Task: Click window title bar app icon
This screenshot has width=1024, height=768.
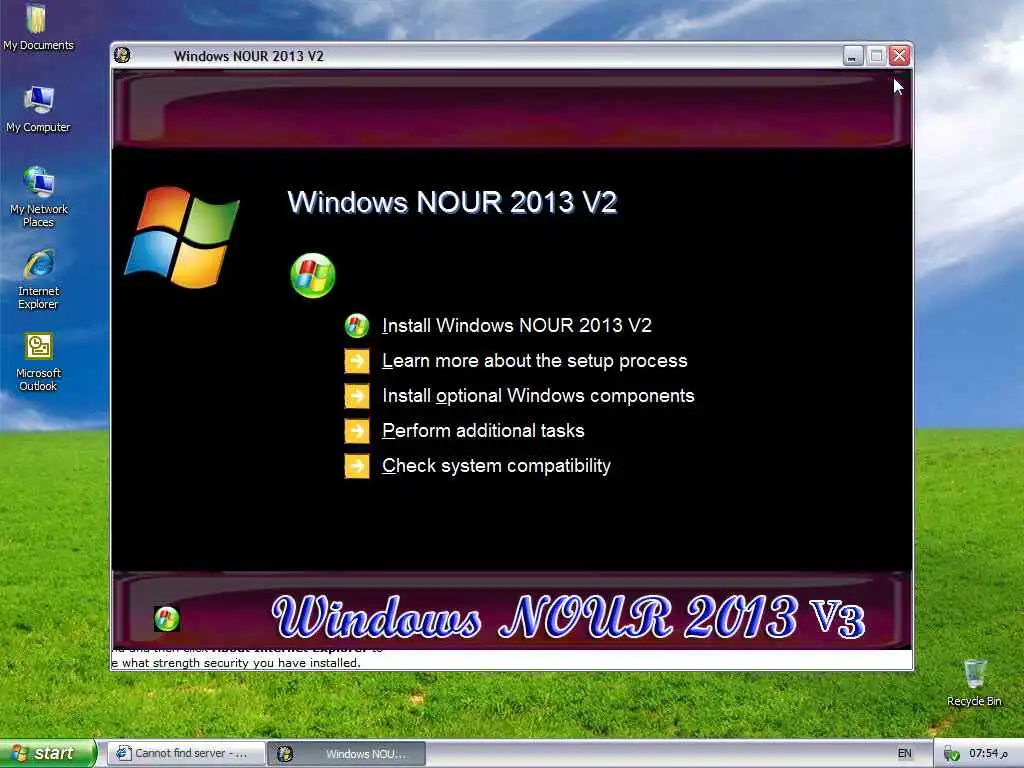Action: click(x=122, y=56)
